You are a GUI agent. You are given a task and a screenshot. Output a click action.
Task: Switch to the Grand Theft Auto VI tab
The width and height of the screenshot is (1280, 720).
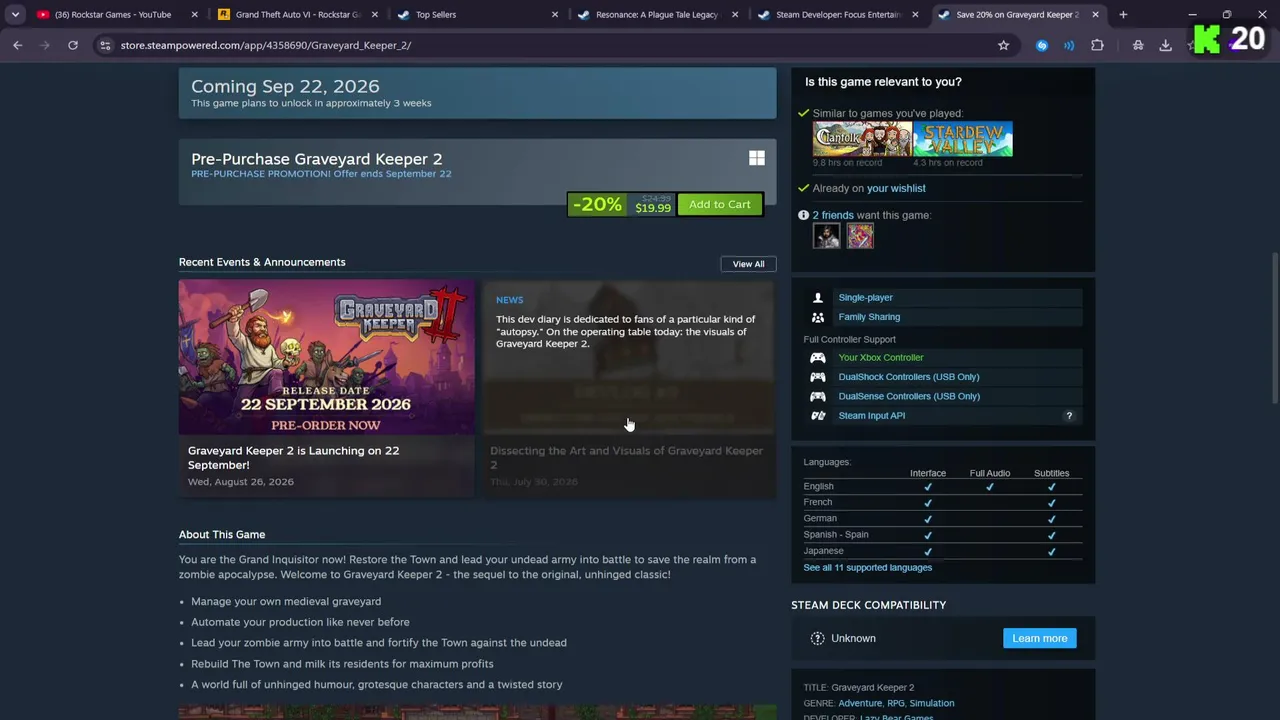point(298,15)
